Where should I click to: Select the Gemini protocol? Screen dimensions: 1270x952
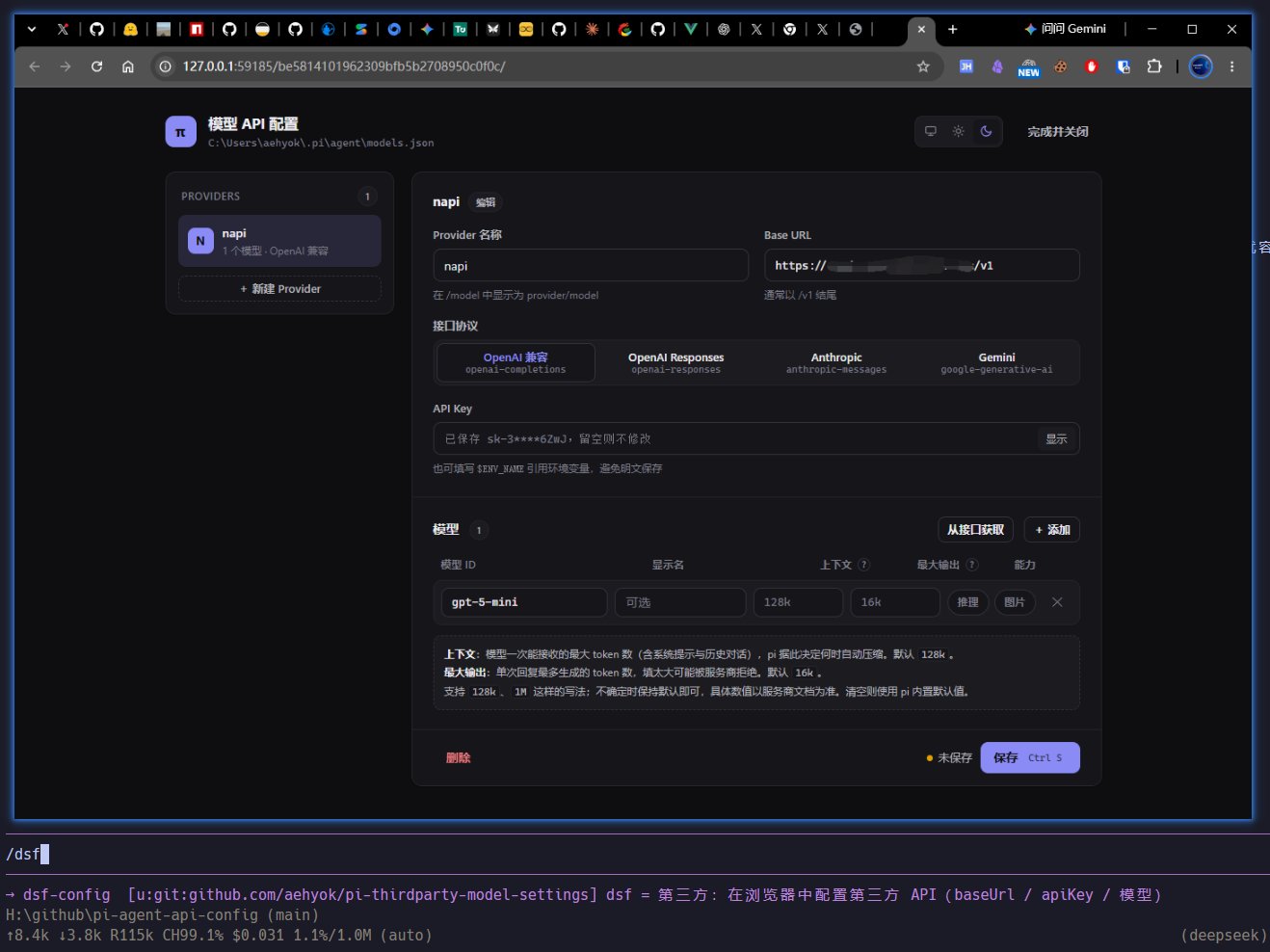[x=996, y=362]
